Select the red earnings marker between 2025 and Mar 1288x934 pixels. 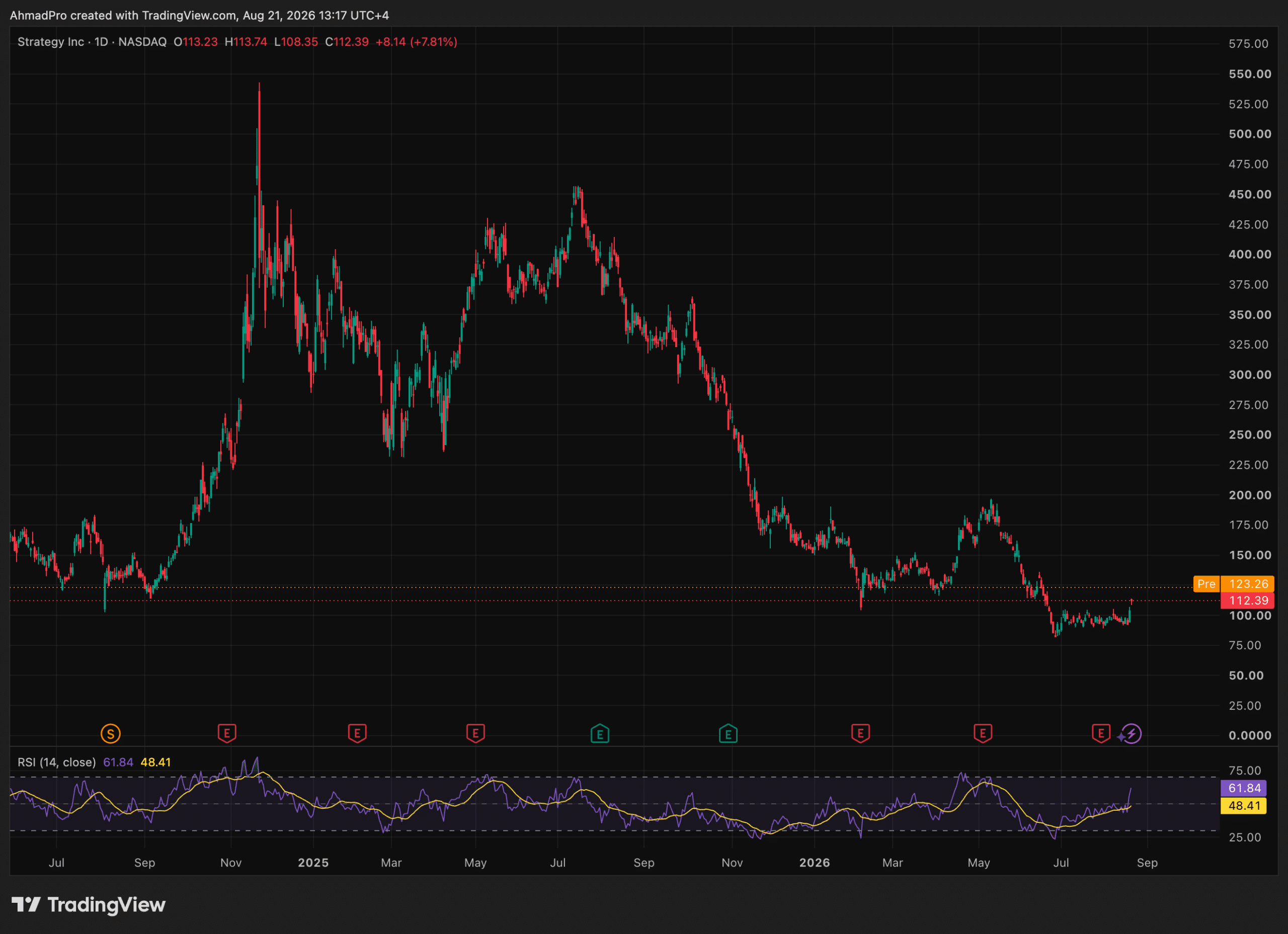pos(357,733)
